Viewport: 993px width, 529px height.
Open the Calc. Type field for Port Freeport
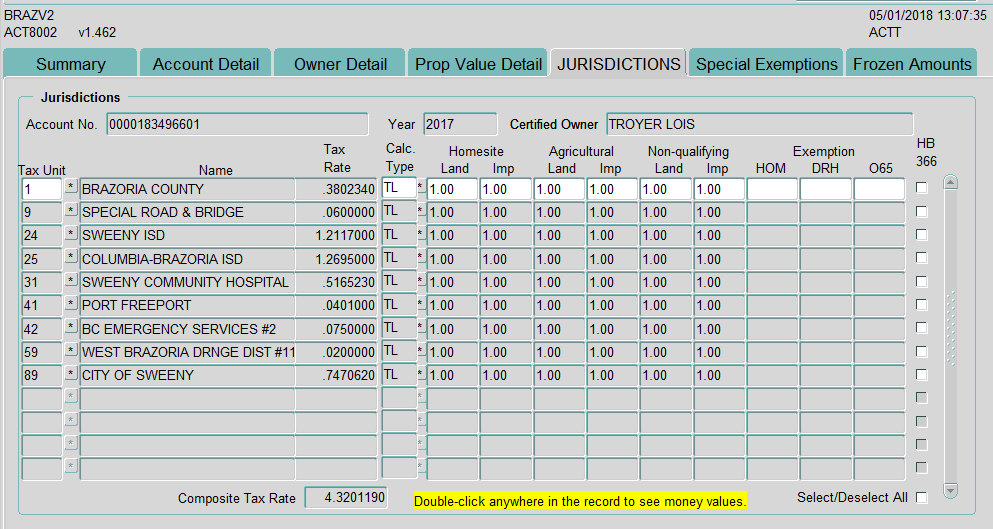(x=398, y=304)
